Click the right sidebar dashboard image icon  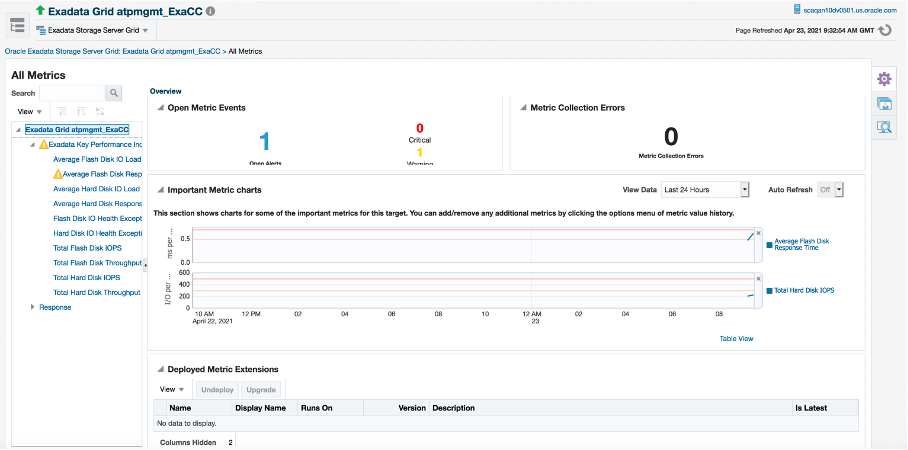tap(884, 104)
